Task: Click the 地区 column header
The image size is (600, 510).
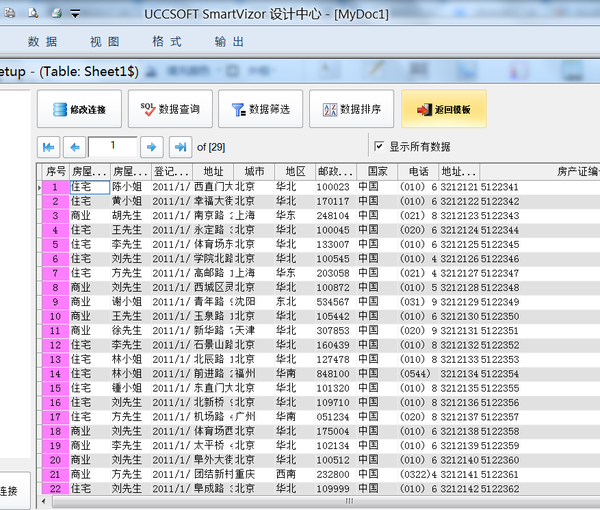Action: (295, 171)
